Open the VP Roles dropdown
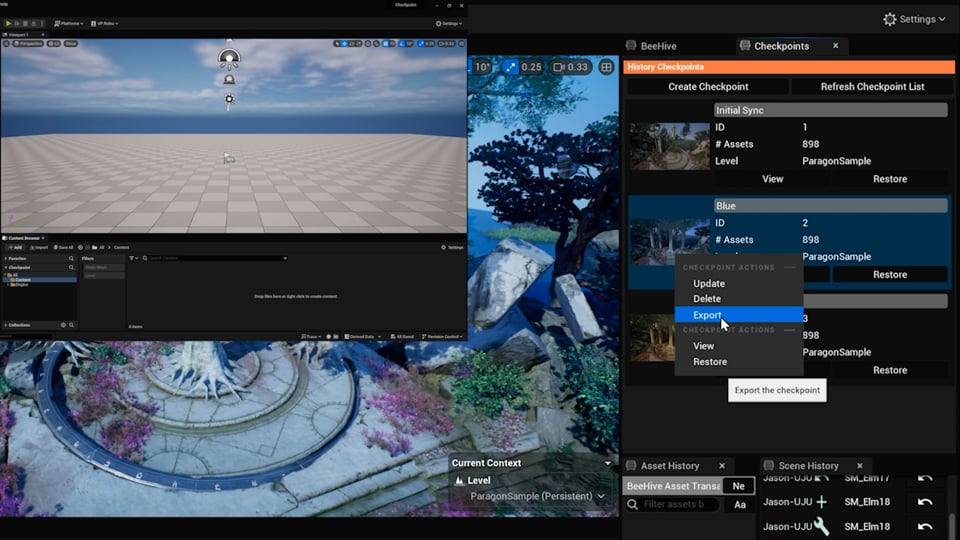The width and height of the screenshot is (960, 540). pos(105,23)
